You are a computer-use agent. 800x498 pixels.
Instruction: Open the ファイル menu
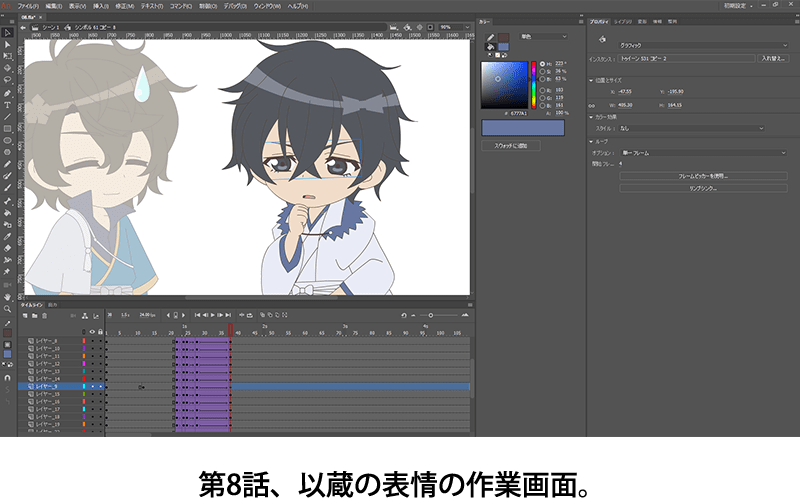point(28,6)
